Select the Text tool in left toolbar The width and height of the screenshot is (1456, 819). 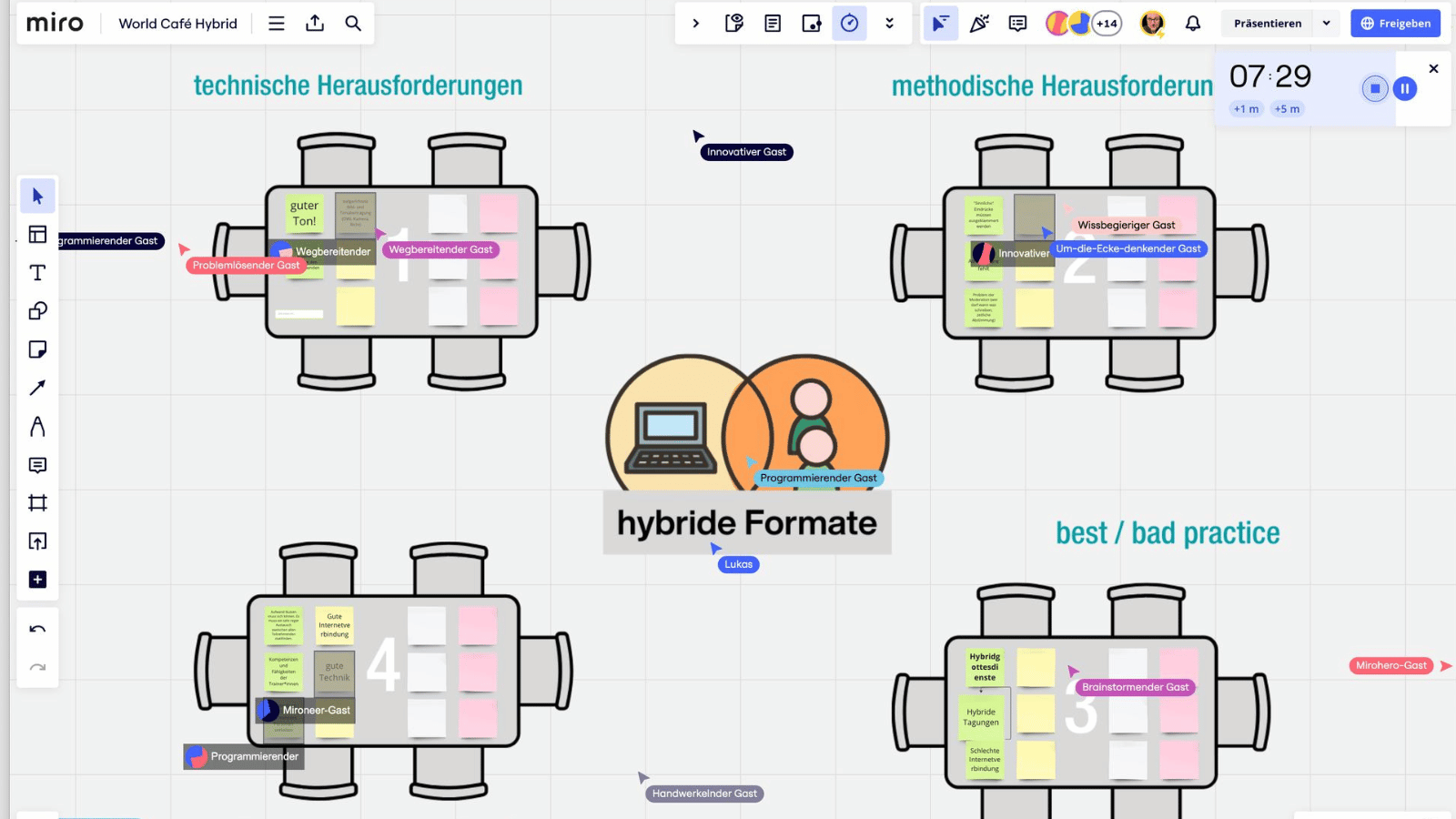tap(37, 273)
